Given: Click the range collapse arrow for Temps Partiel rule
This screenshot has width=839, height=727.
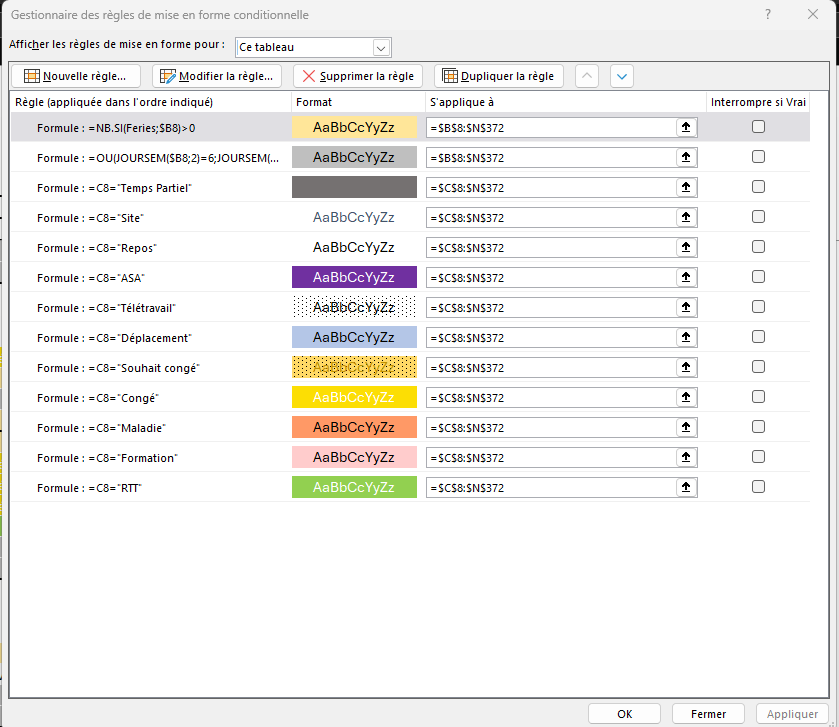Looking at the screenshot, I should click(x=686, y=187).
